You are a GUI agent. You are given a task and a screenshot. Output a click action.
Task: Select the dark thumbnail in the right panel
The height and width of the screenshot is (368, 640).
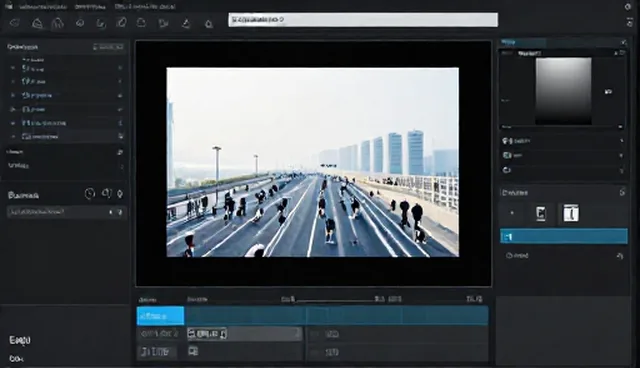[541, 213]
